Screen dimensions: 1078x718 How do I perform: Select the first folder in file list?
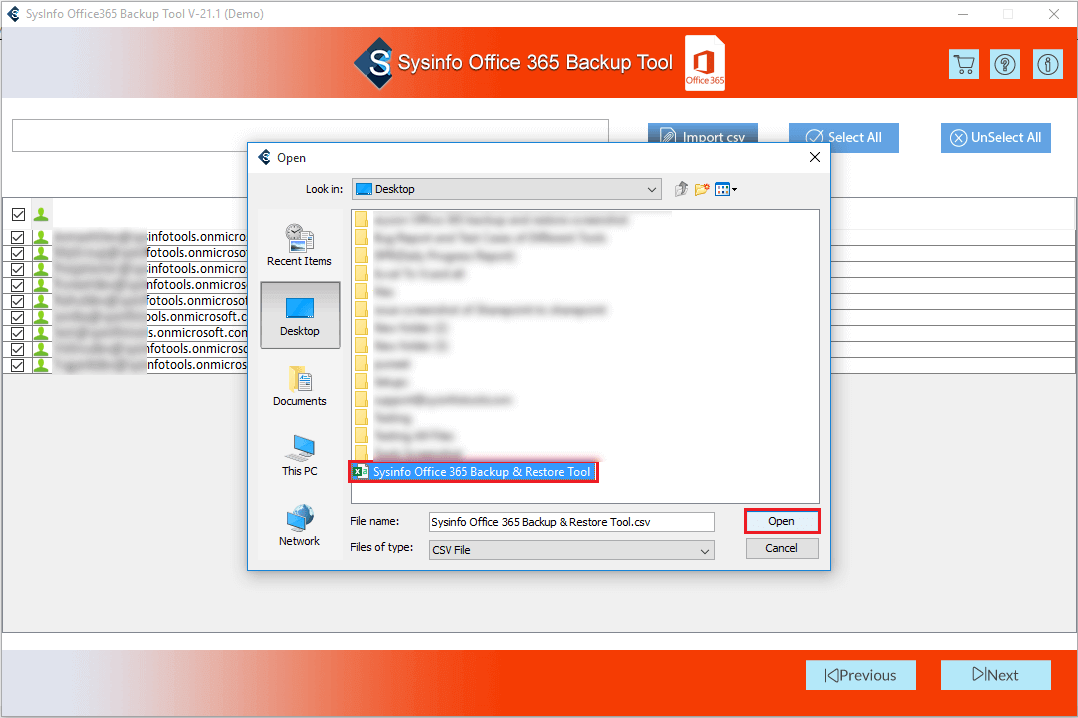pyautogui.click(x=492, y=219)
